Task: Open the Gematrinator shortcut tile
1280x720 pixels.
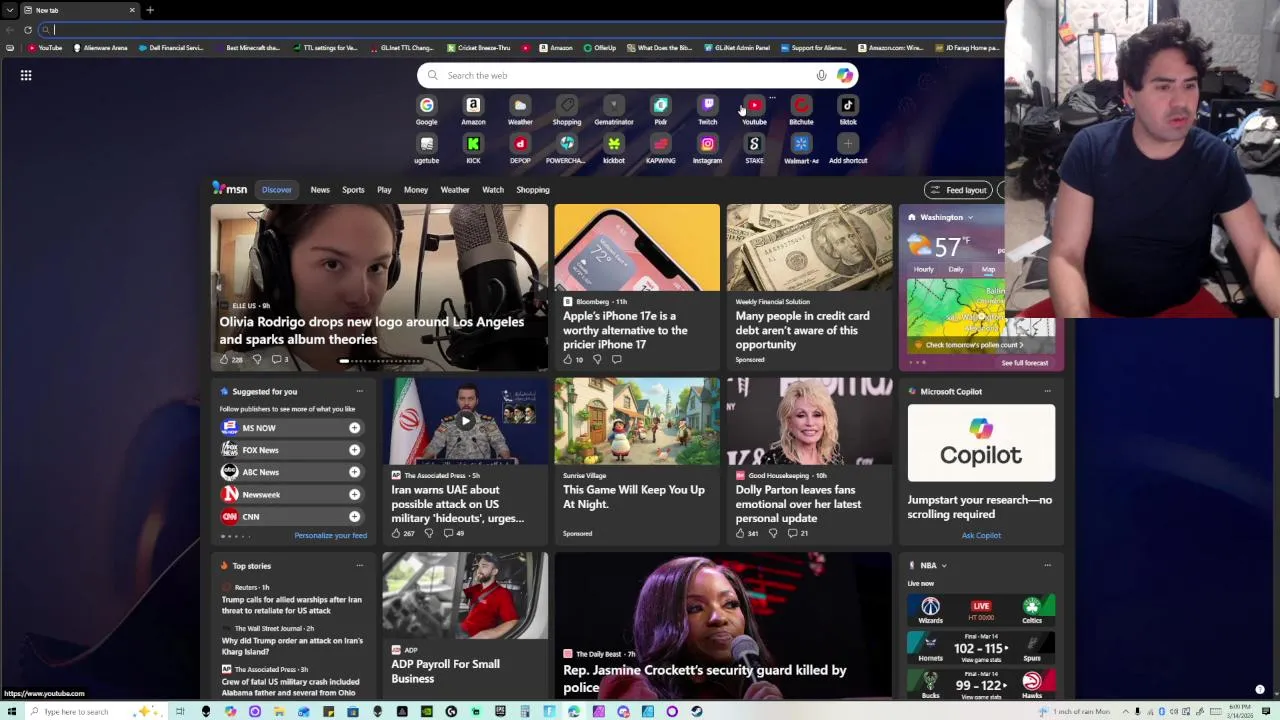Action: point(614,110)
